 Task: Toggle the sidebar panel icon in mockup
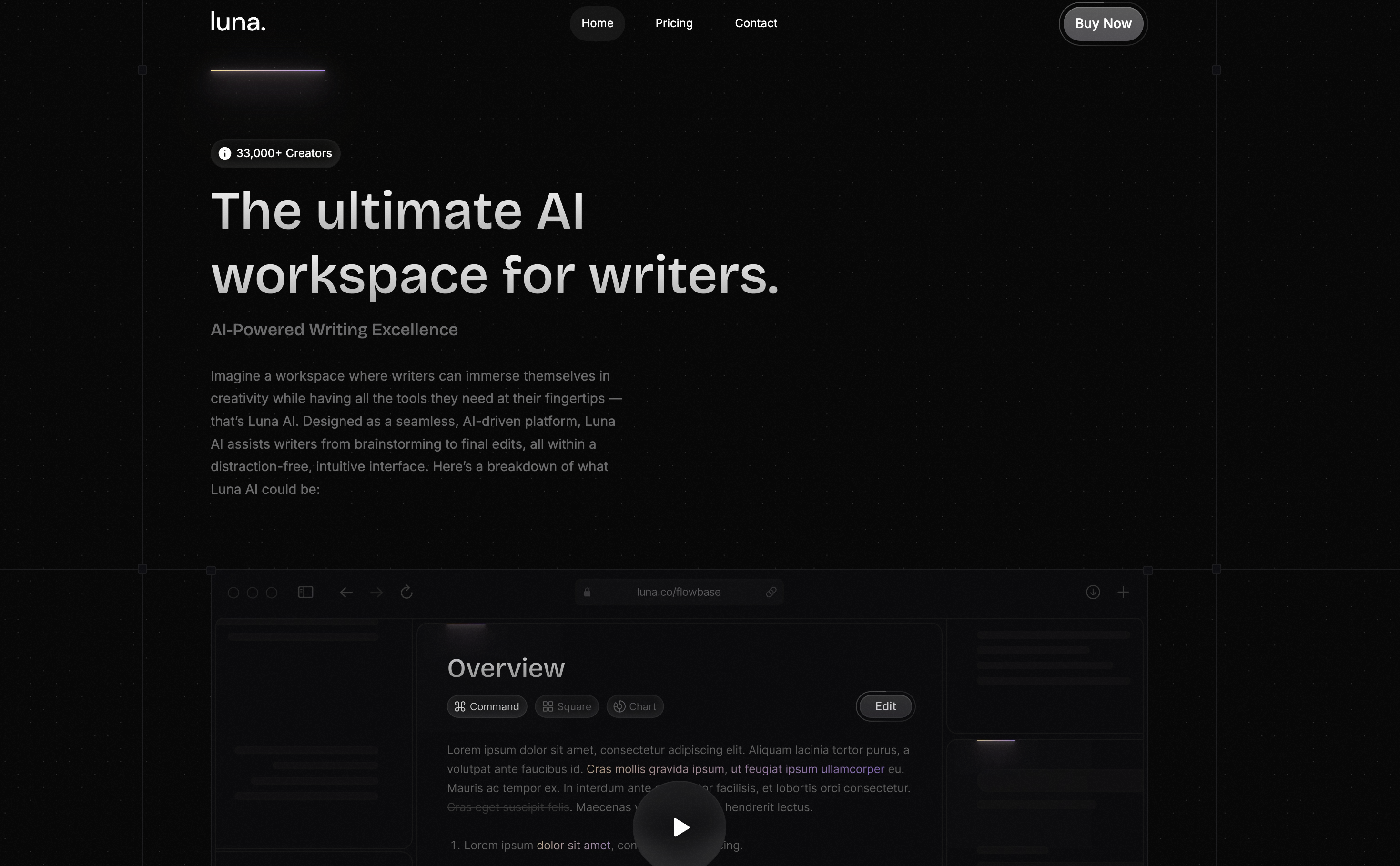click(x=305, y=592)
